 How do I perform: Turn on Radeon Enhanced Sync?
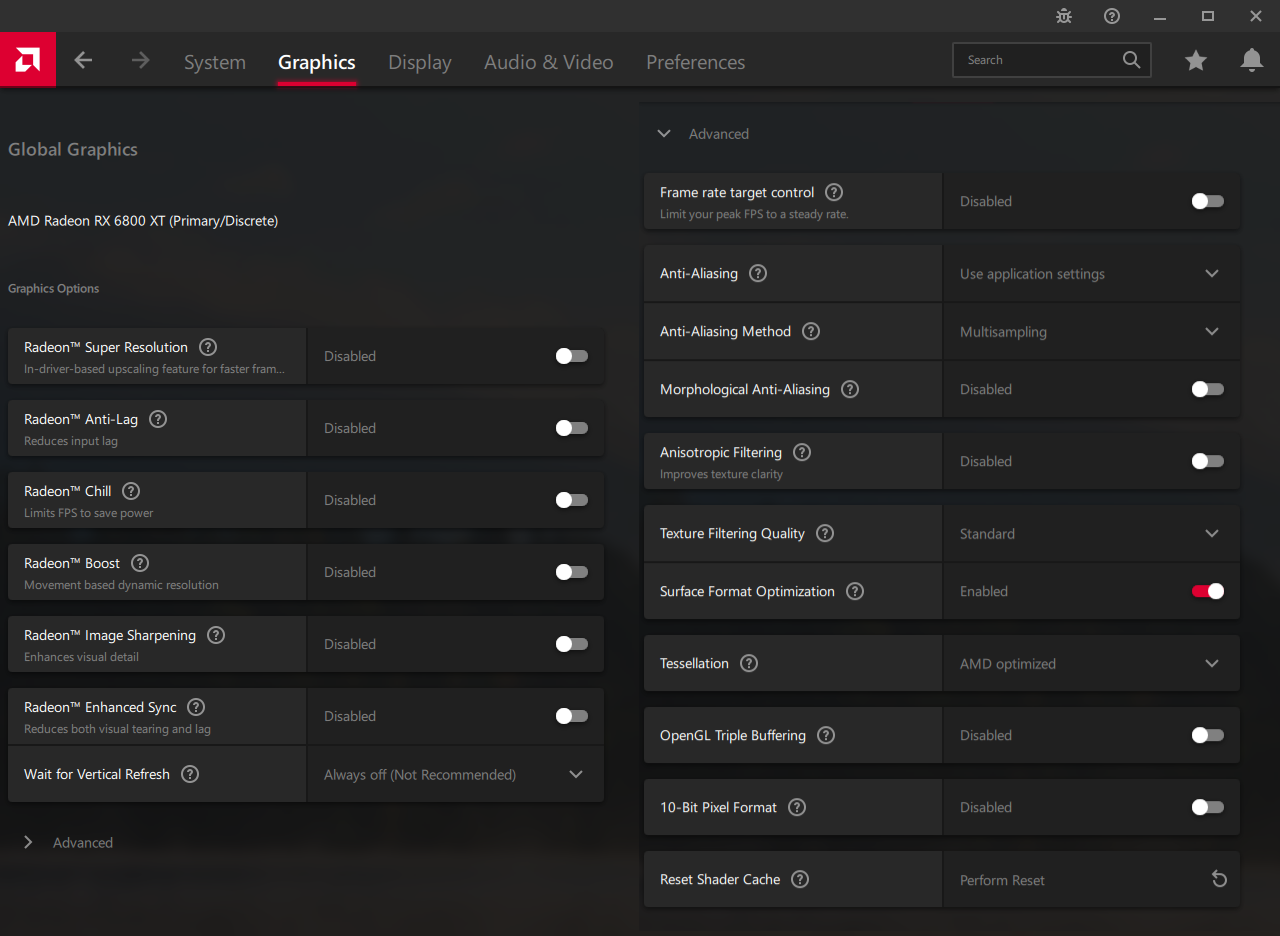tap(572, 716)
